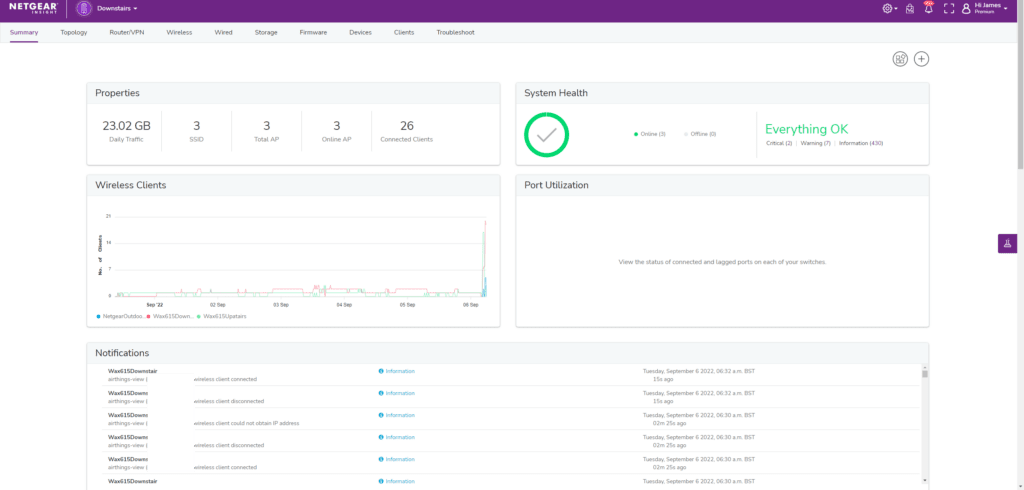Click the Notifications list scrollbar

pos(924,374)
